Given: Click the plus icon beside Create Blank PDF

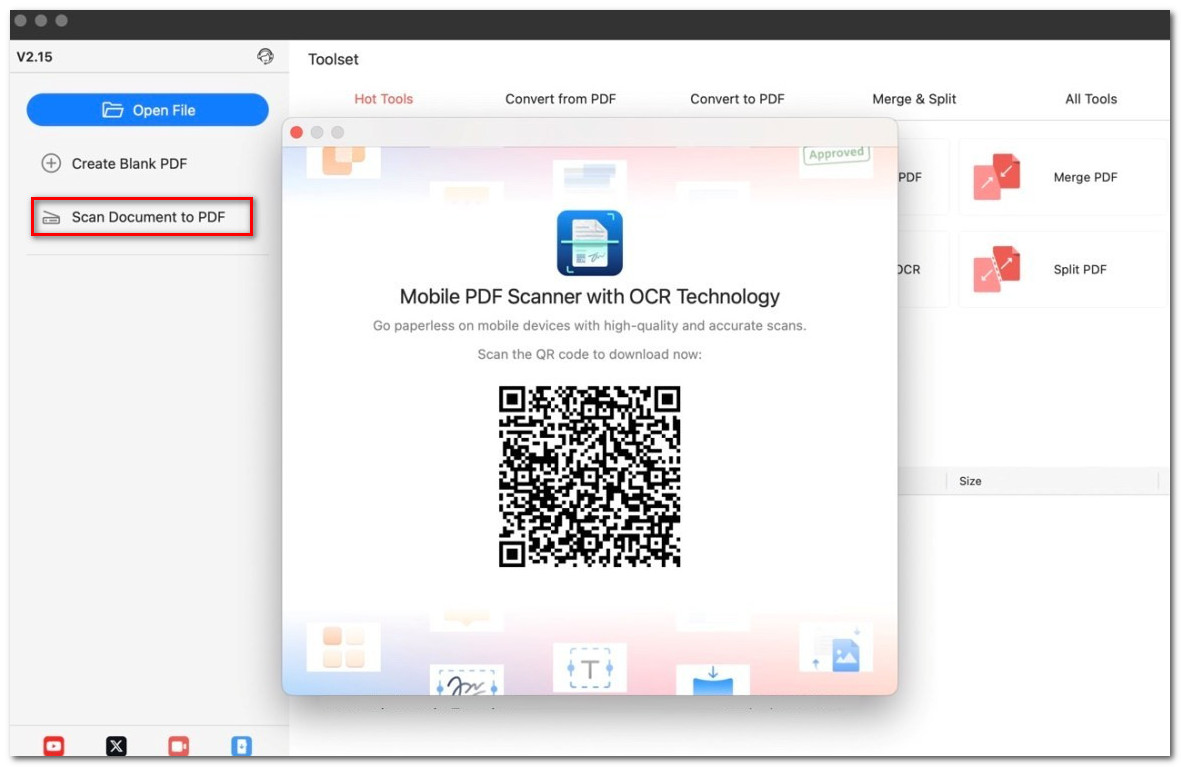Looking at the screenshot, I should coord(51,164).
